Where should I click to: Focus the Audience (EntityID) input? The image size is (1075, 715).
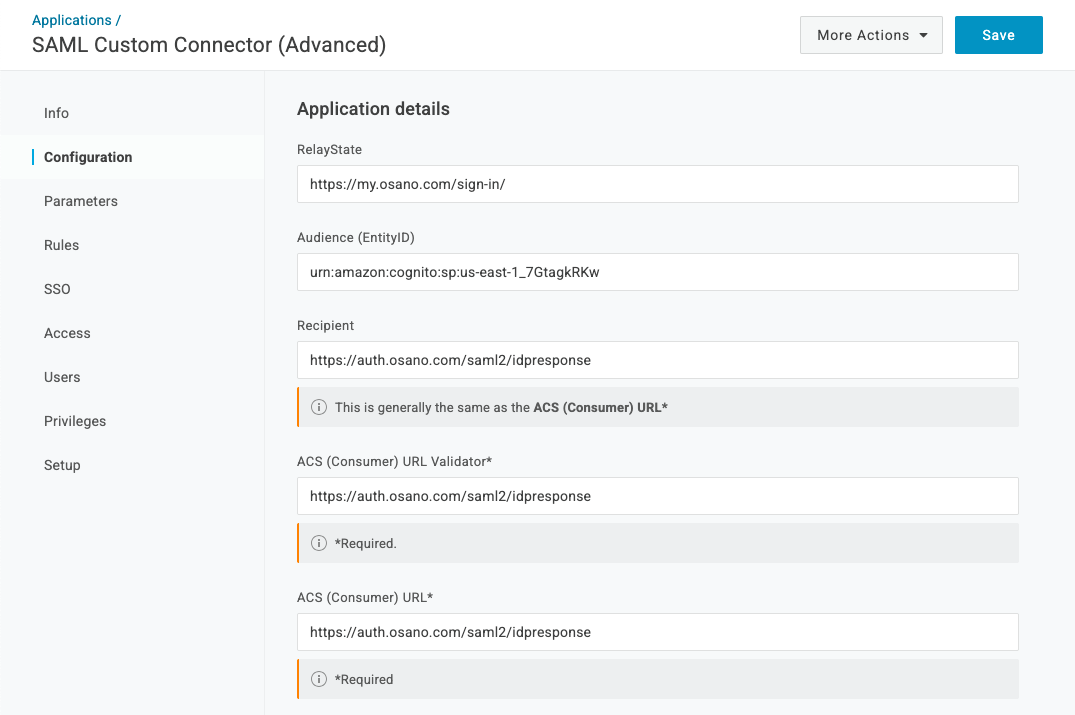[657, 272]
